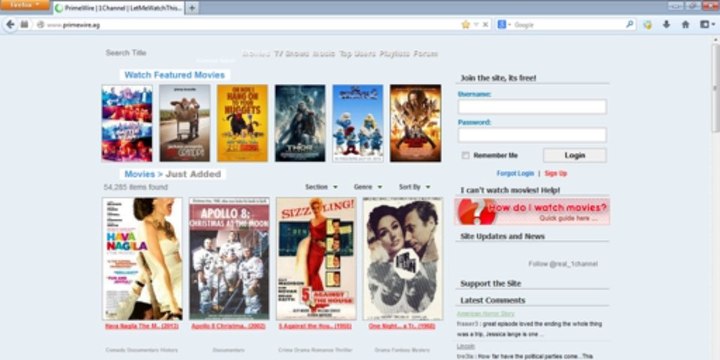Open URL history dropdown arrow in address bar
The width and height of the screenshot is (720, 360).
coord(476,25)
